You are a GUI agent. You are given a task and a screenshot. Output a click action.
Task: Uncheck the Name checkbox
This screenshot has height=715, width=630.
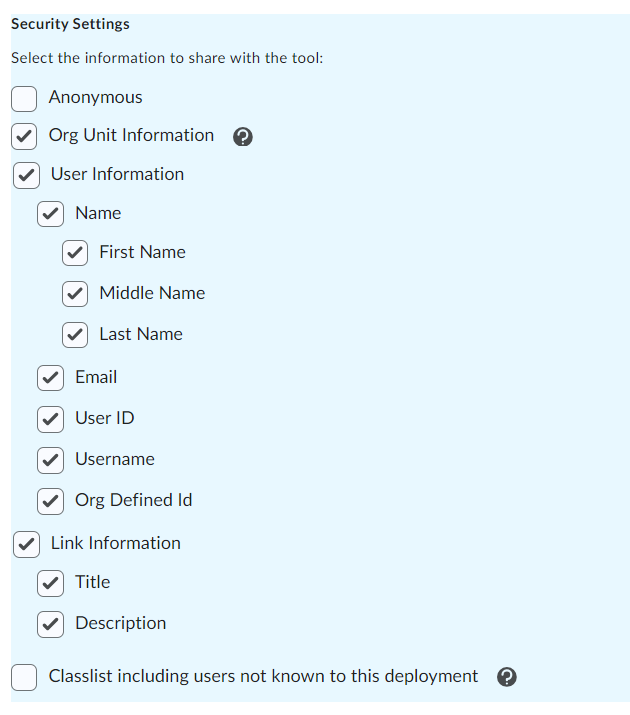[51, 214]
